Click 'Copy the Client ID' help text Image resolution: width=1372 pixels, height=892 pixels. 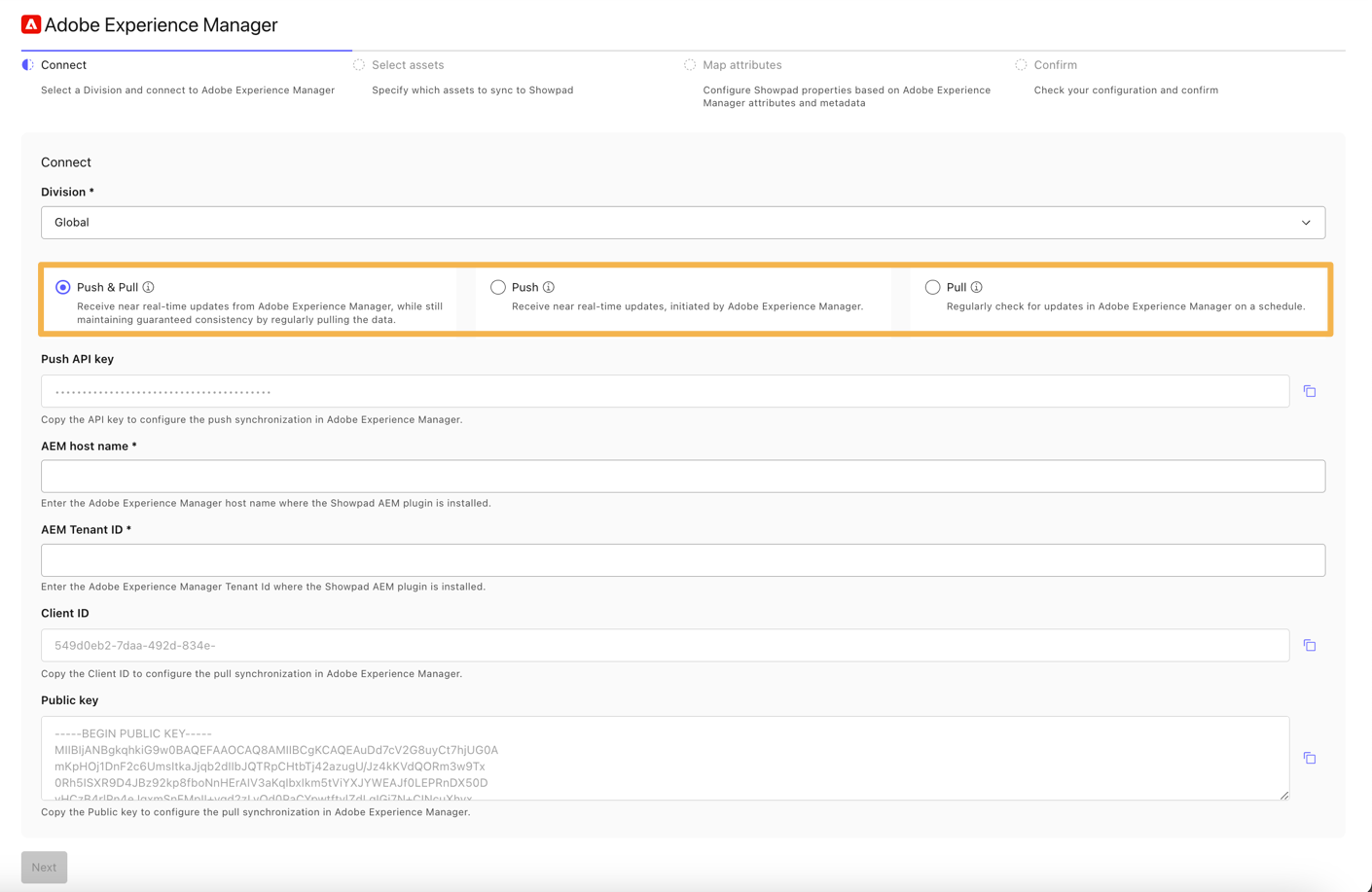click(252, 674)
